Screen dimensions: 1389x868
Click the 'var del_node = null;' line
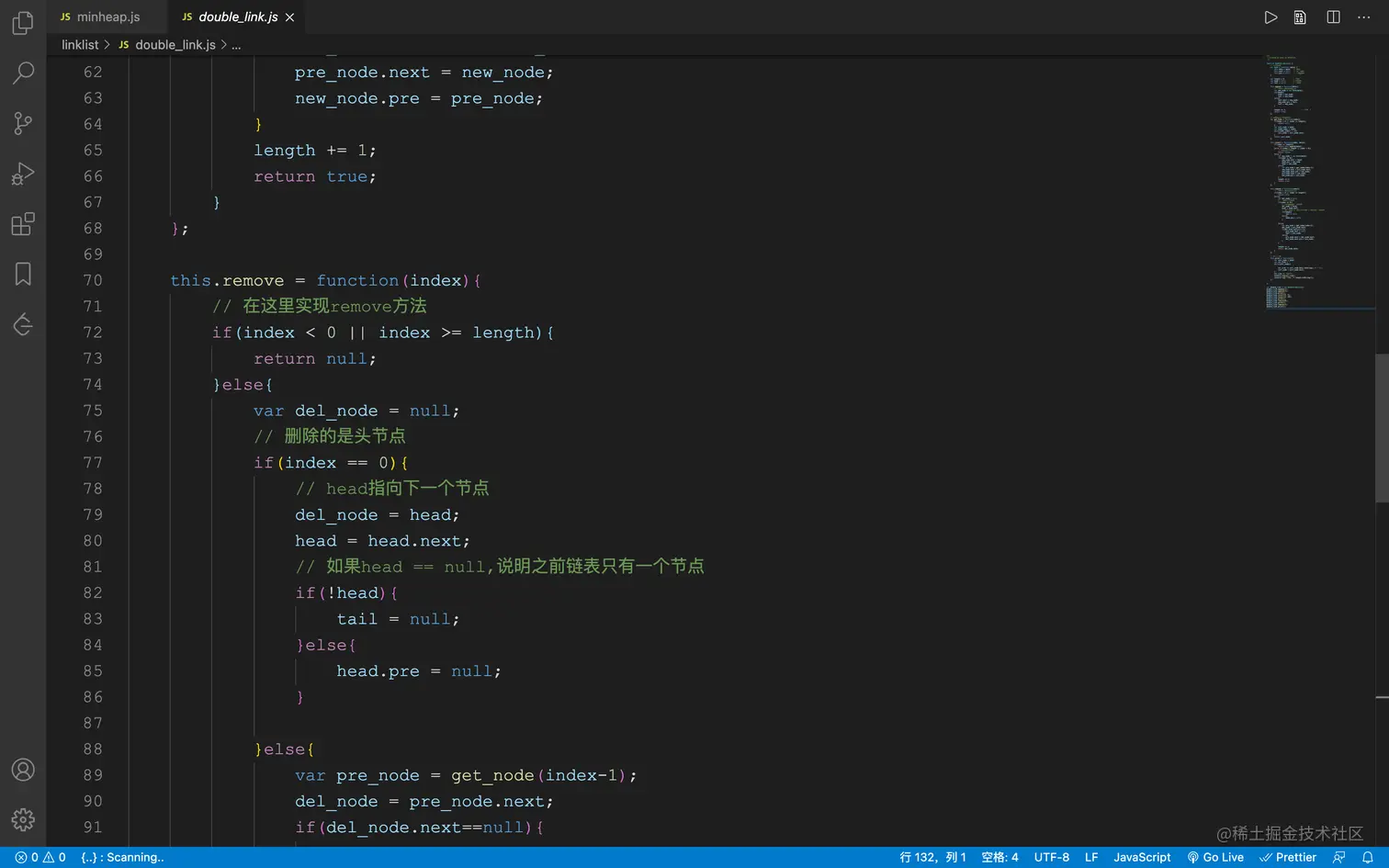click(x=356, y=411)
